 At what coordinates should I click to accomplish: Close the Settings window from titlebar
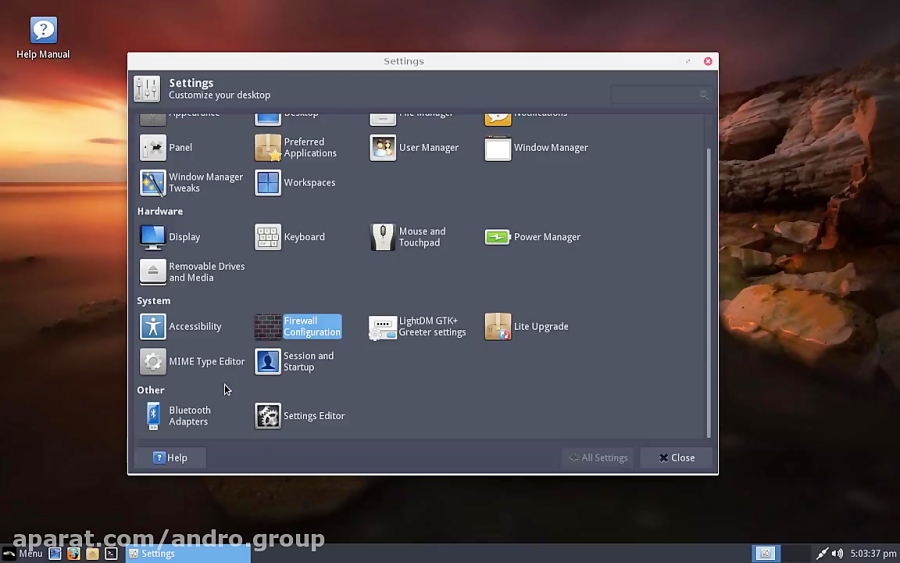[x=708, y=61]
